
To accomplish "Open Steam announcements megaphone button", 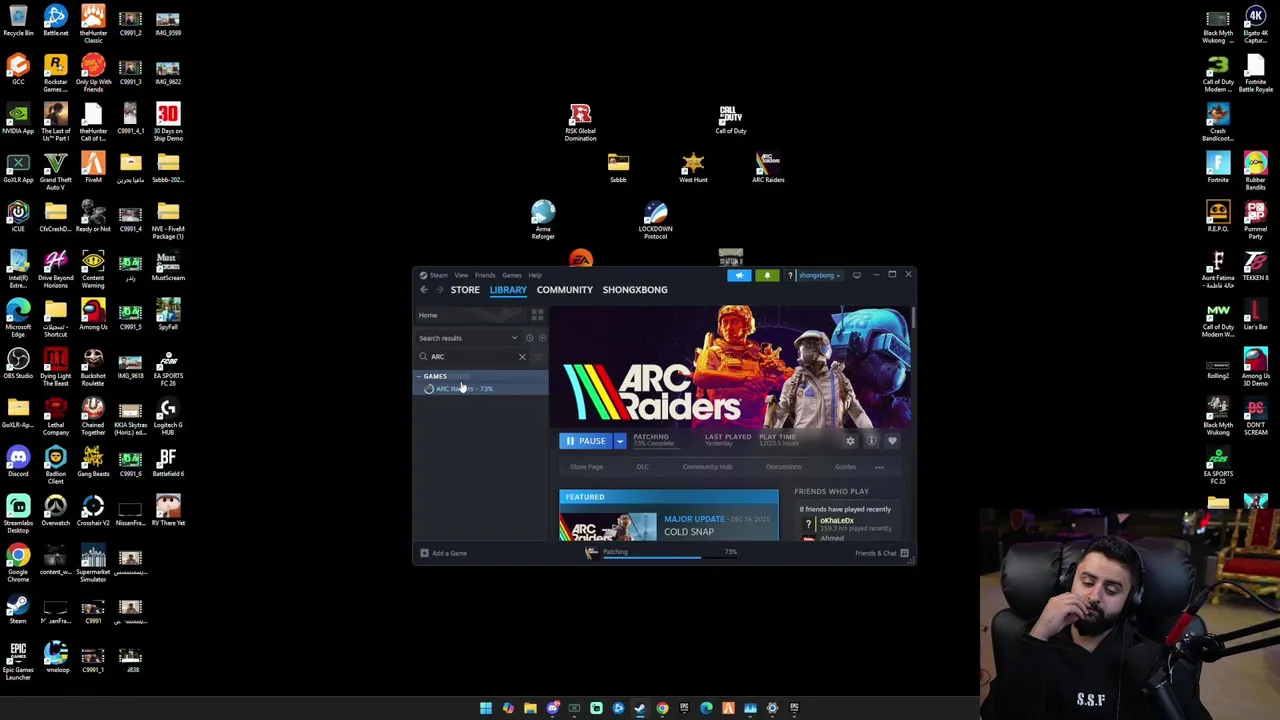I will coord(739,275).
